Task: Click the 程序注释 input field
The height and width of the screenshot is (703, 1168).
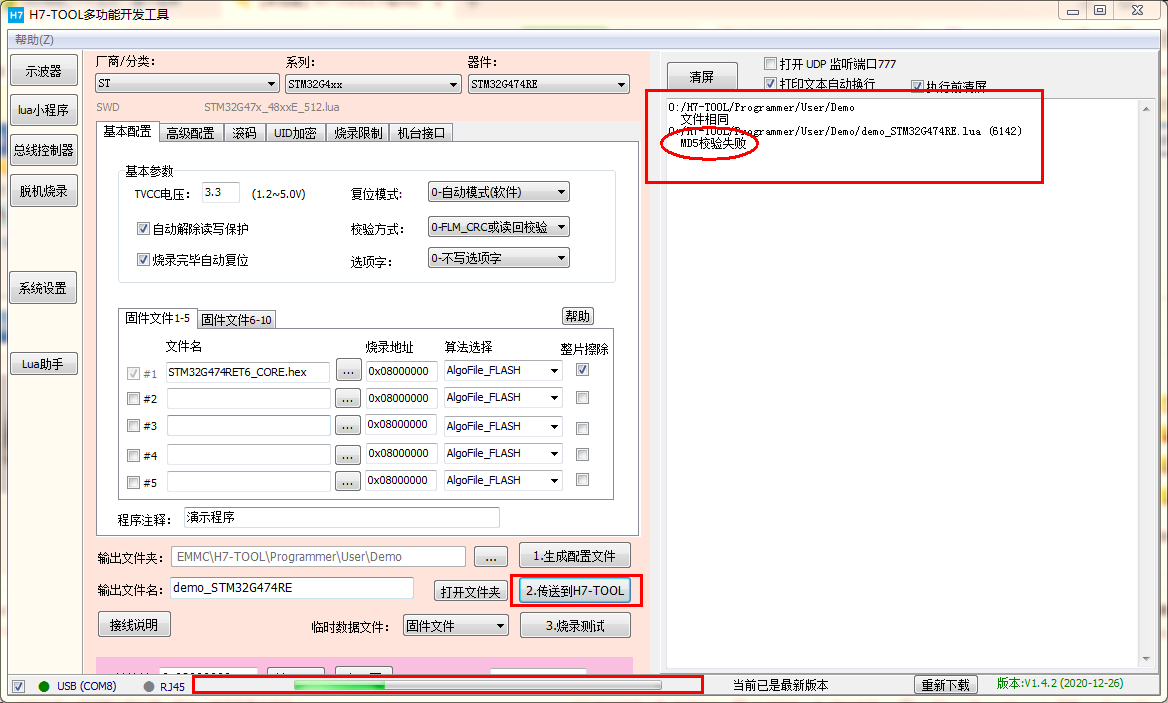Action: click(342, 517)
